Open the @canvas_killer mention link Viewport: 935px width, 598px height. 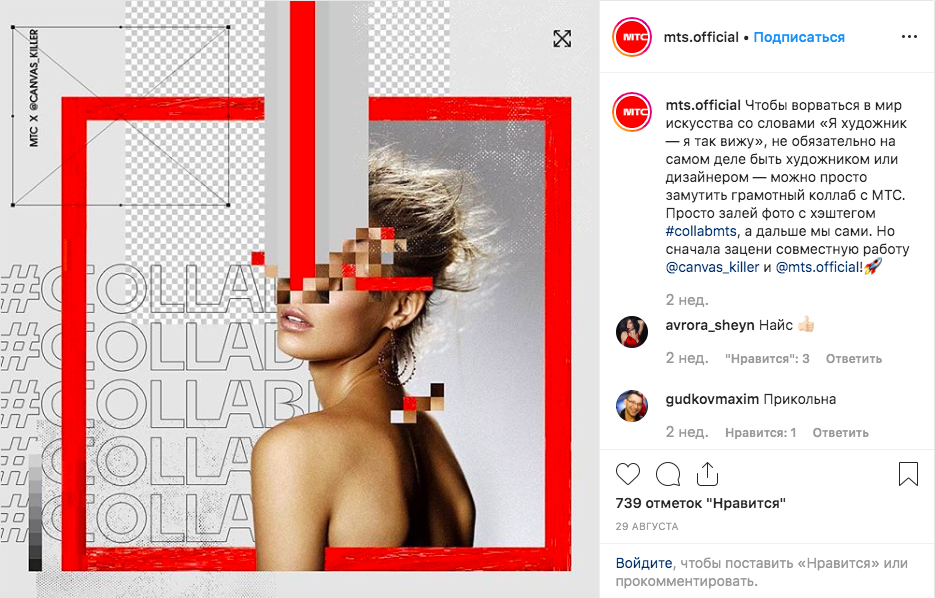(712, 267)
